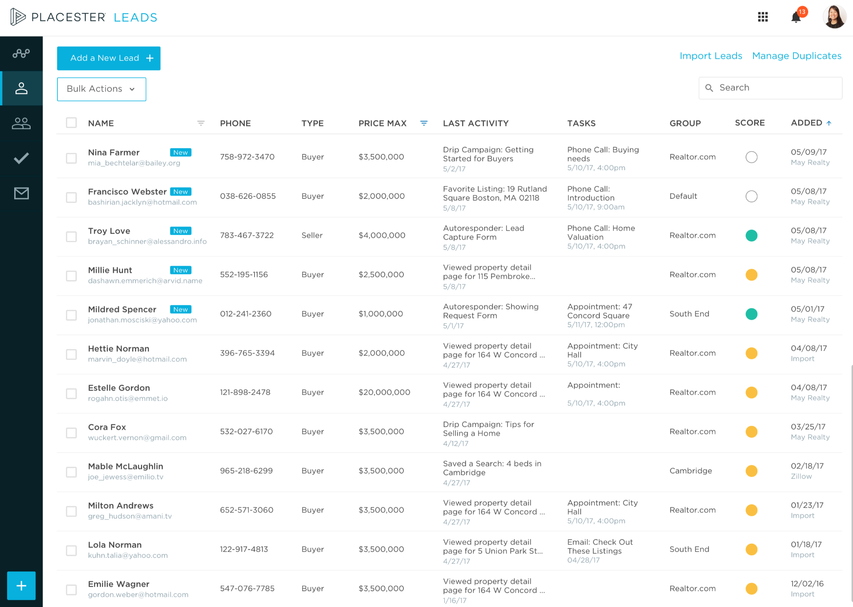
Task: Open the user profile avatar
Action: point(834,17)
